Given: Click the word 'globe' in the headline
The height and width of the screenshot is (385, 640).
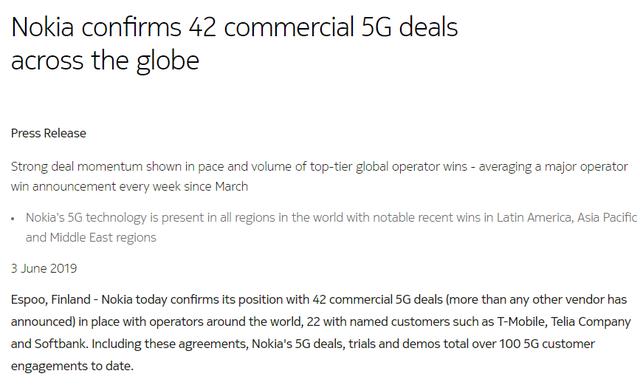Looking at the screenshot, I should 168,61.
